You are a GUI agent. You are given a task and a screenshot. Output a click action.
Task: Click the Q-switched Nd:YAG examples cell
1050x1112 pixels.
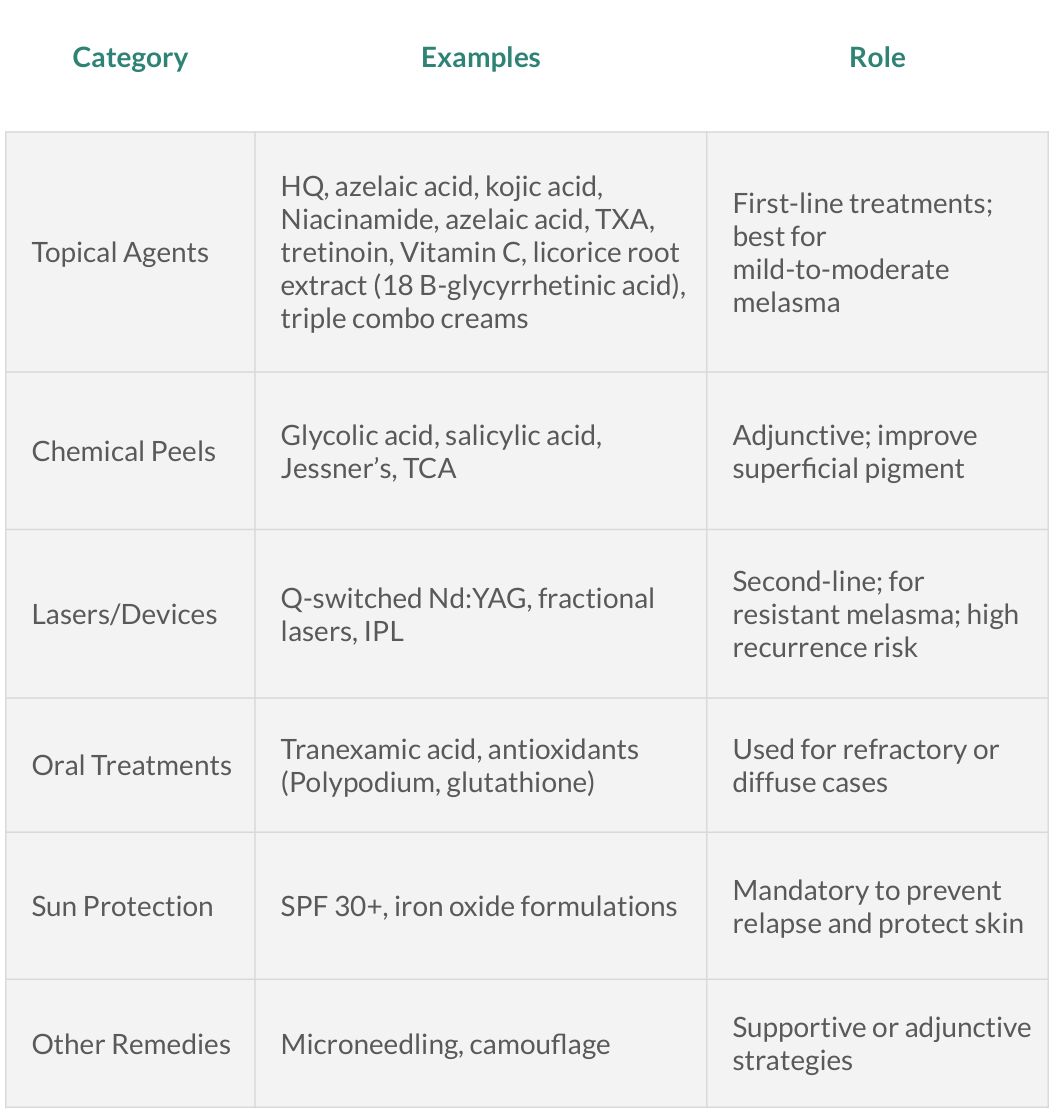[x=468, y=614]
